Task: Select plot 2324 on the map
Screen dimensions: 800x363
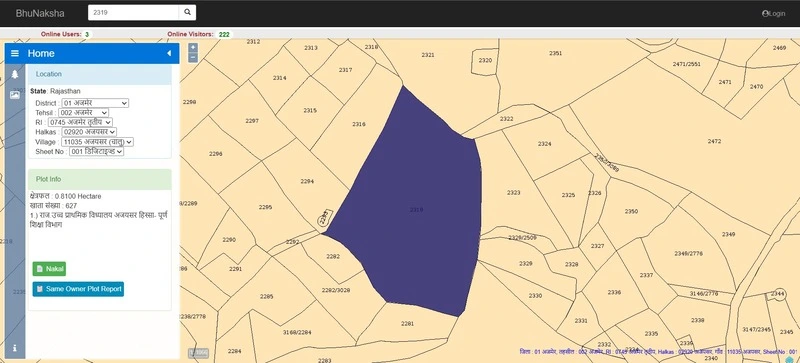Action: click(x=545, y=143)
